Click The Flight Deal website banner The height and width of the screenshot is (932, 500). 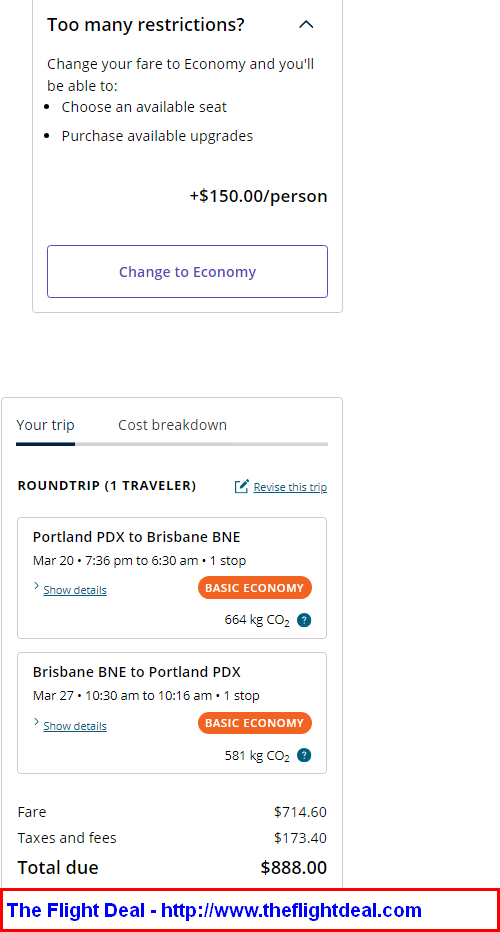(250, 910)
